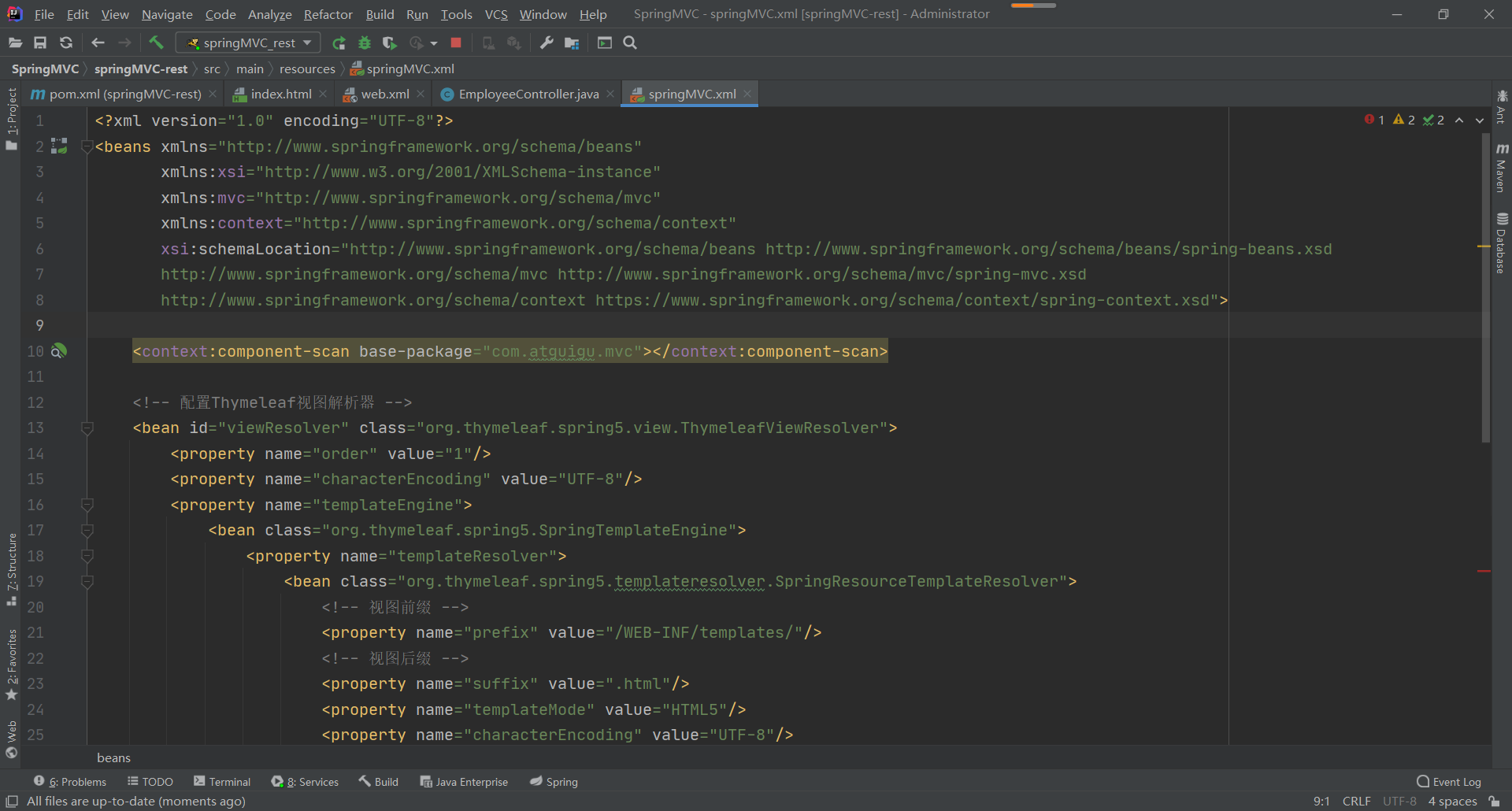This screenshot has height=811, width=1512.
Task: Click Save All icon
Action: (x=40, y=43)
